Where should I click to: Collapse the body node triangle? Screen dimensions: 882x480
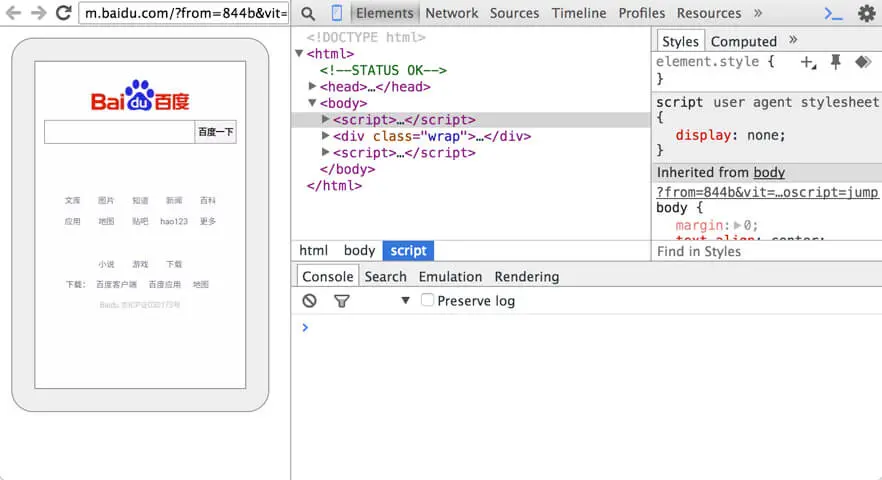coord(312,103)
